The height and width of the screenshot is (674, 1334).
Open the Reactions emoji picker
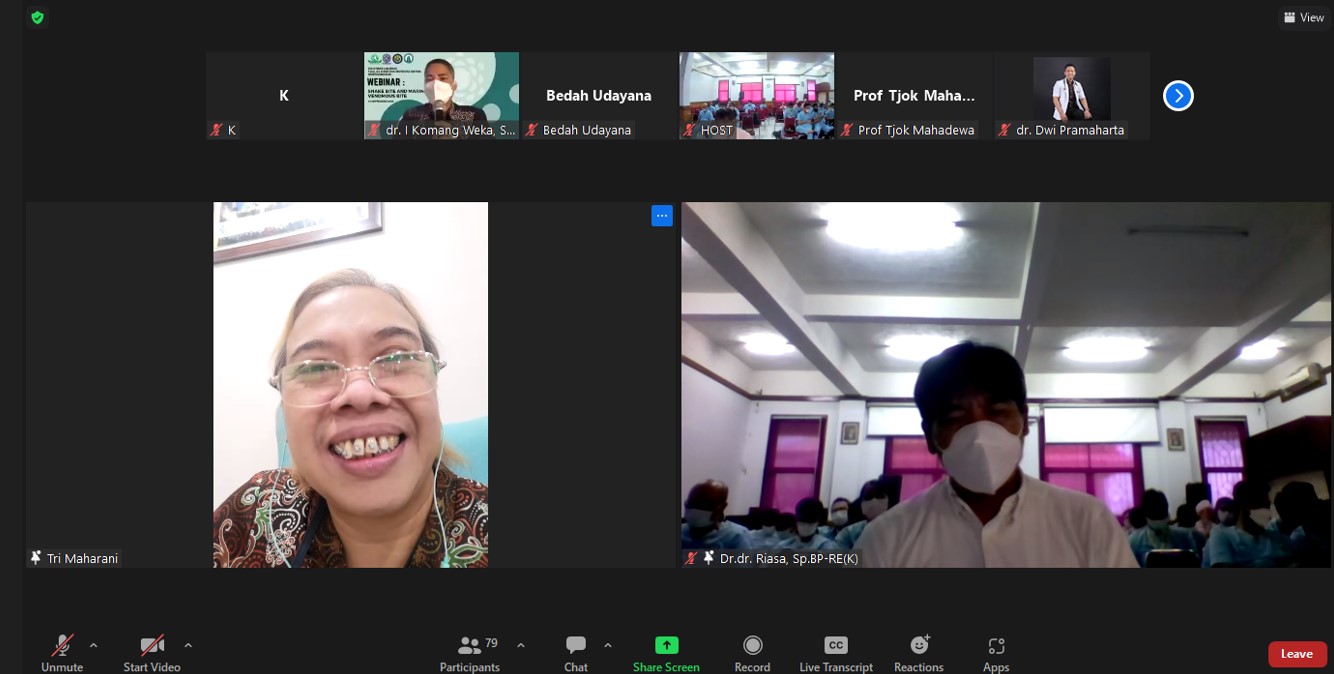coord(919,646)
